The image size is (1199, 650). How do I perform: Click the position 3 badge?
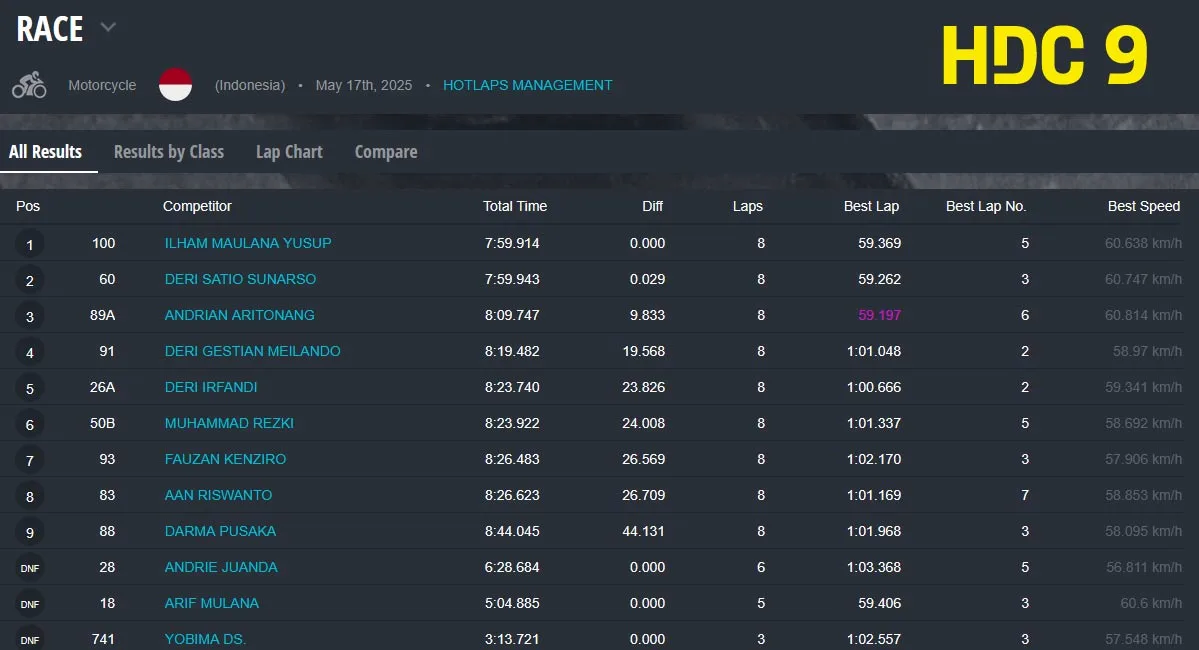point(30,317)
